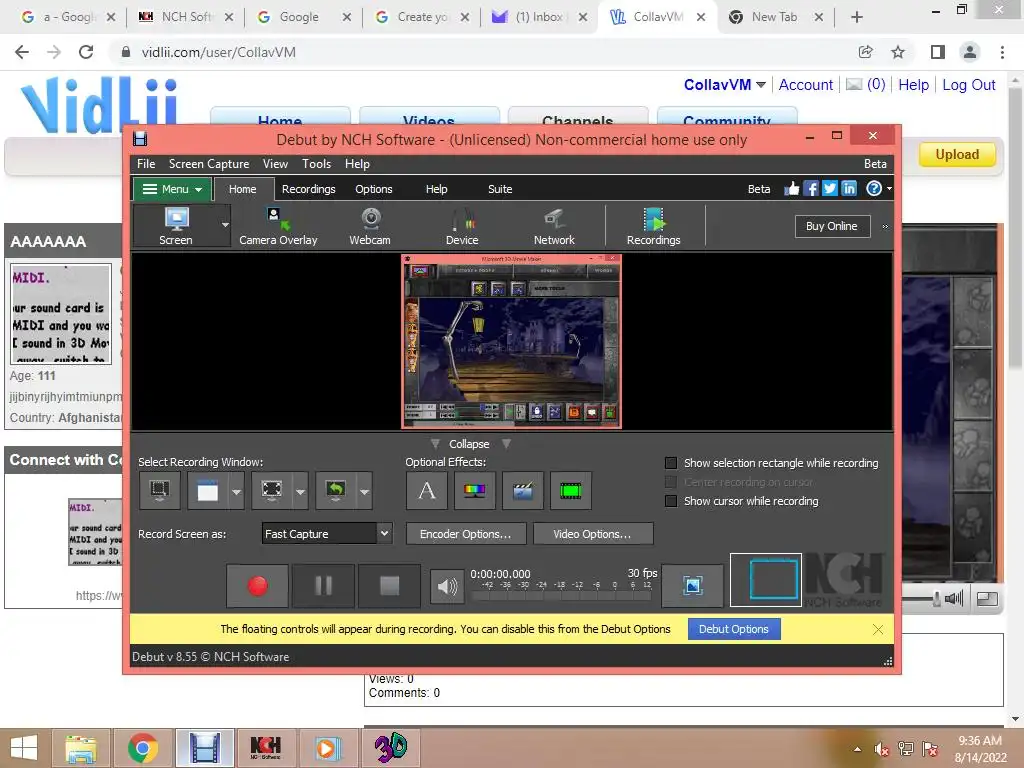Viewport: 1024px width, 768px height.
Task: Open the File menu
Action: point(146,164)
